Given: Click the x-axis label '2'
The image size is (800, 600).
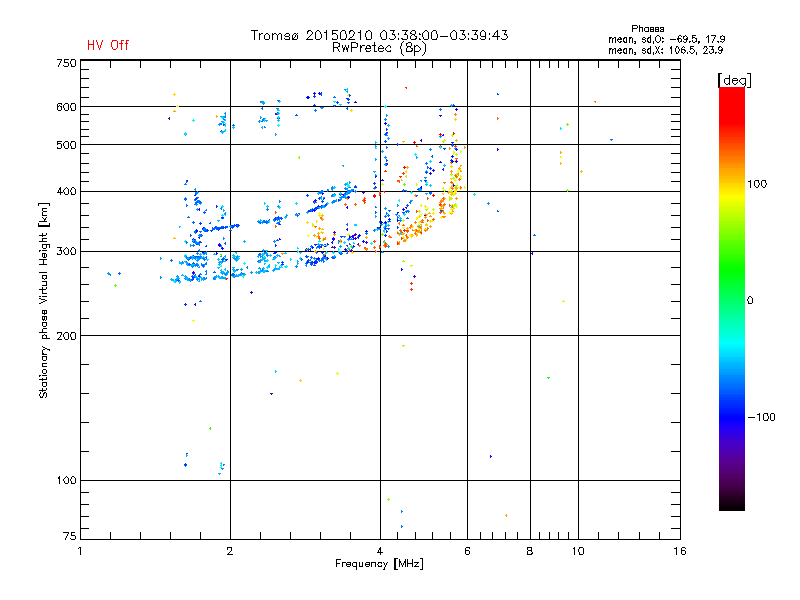Looking at the screenshot, I should click(x=230, y=551).
